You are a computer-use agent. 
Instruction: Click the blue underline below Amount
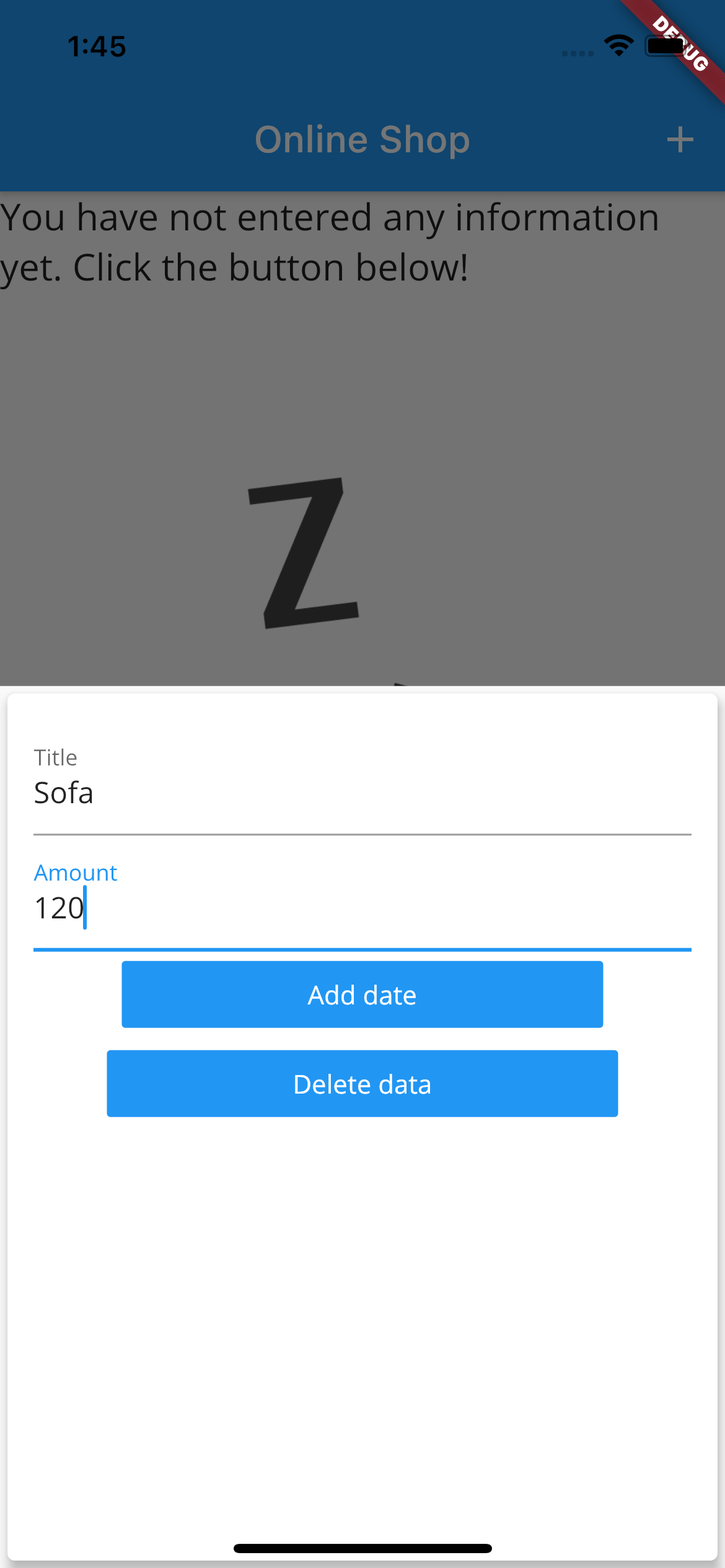tap(361, 947)
